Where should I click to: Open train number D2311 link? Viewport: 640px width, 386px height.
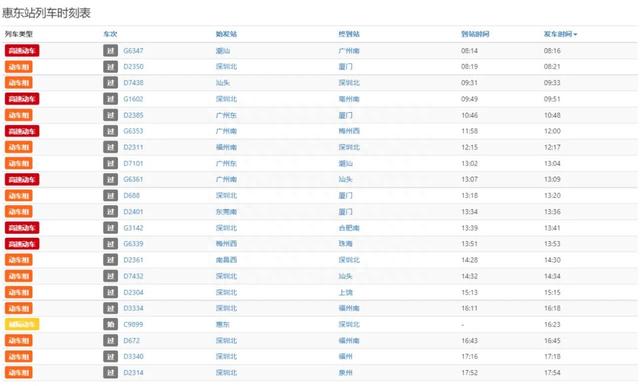[x=133, y=147]
